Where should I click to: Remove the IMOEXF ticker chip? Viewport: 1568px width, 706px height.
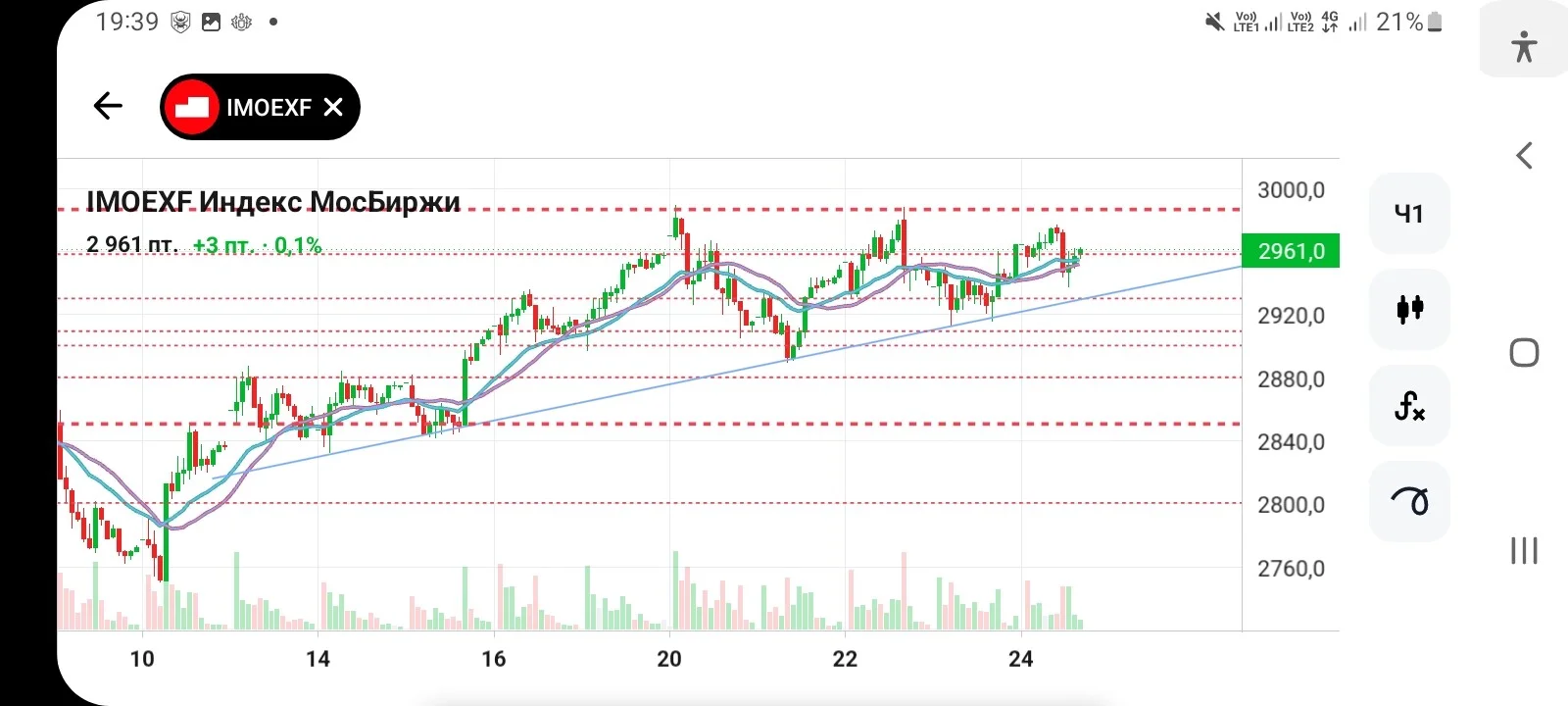333,107
